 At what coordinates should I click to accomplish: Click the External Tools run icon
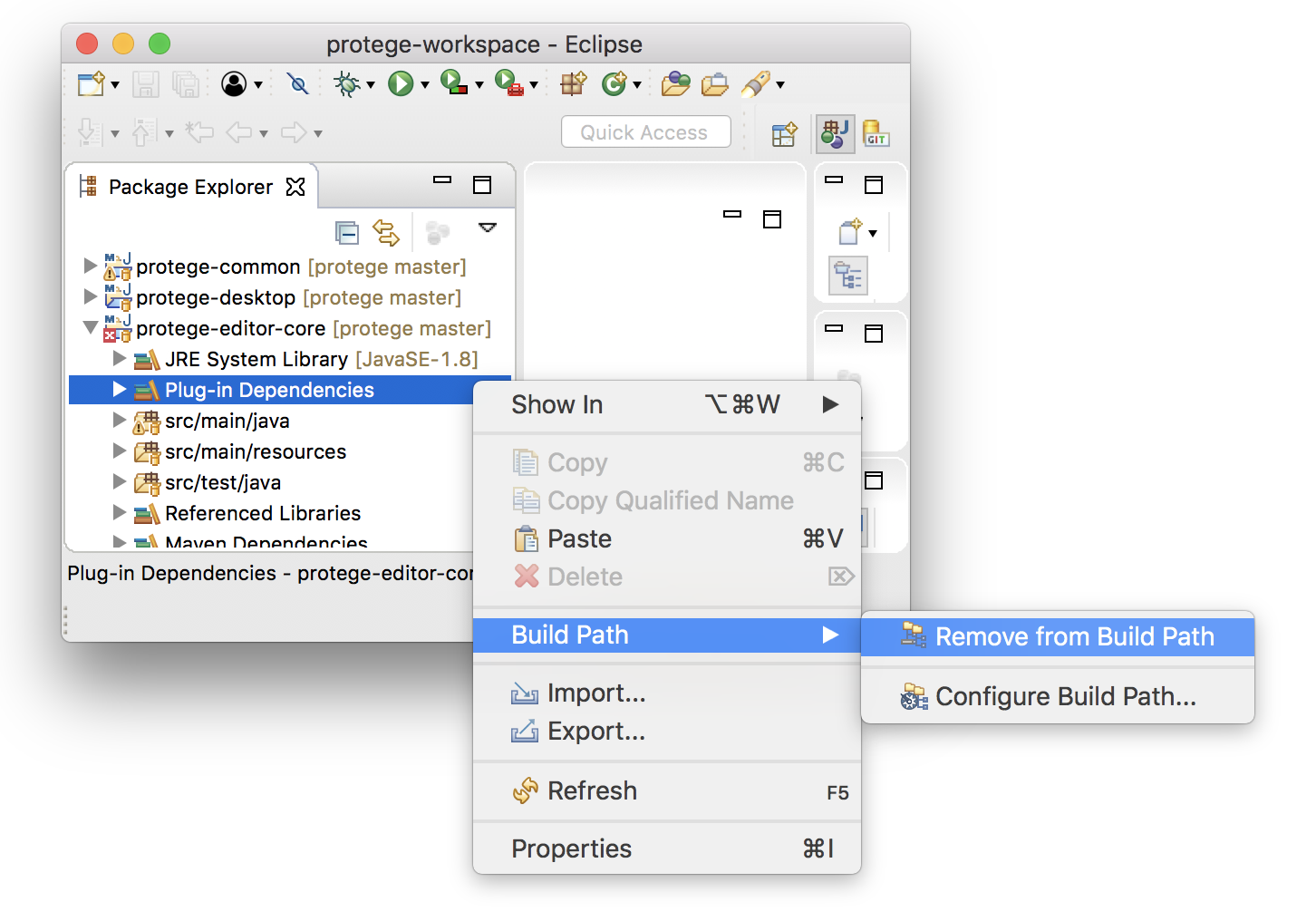click(x=509, y=83)
